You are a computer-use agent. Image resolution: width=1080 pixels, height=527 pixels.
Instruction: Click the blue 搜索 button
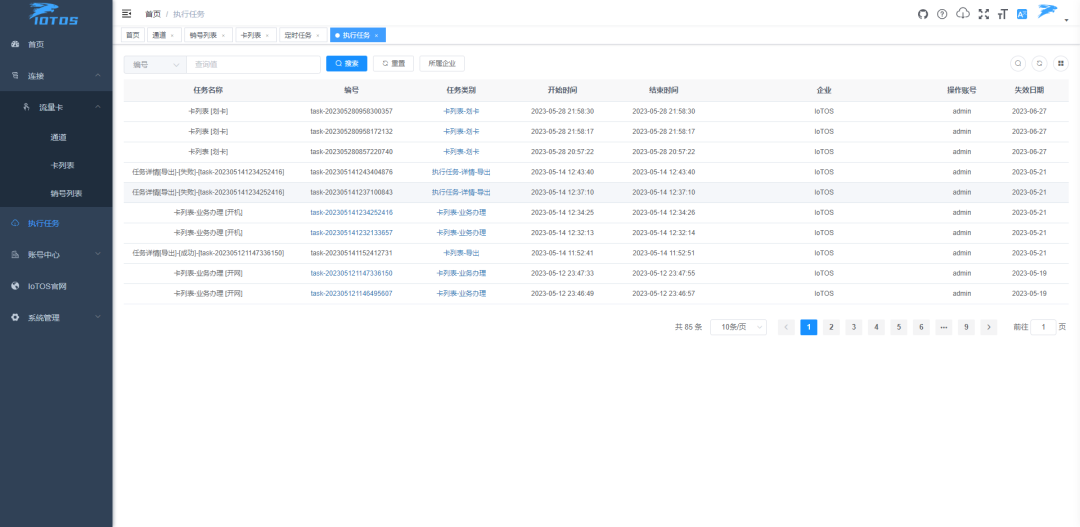pyautogui.click(x=346, y=64)
